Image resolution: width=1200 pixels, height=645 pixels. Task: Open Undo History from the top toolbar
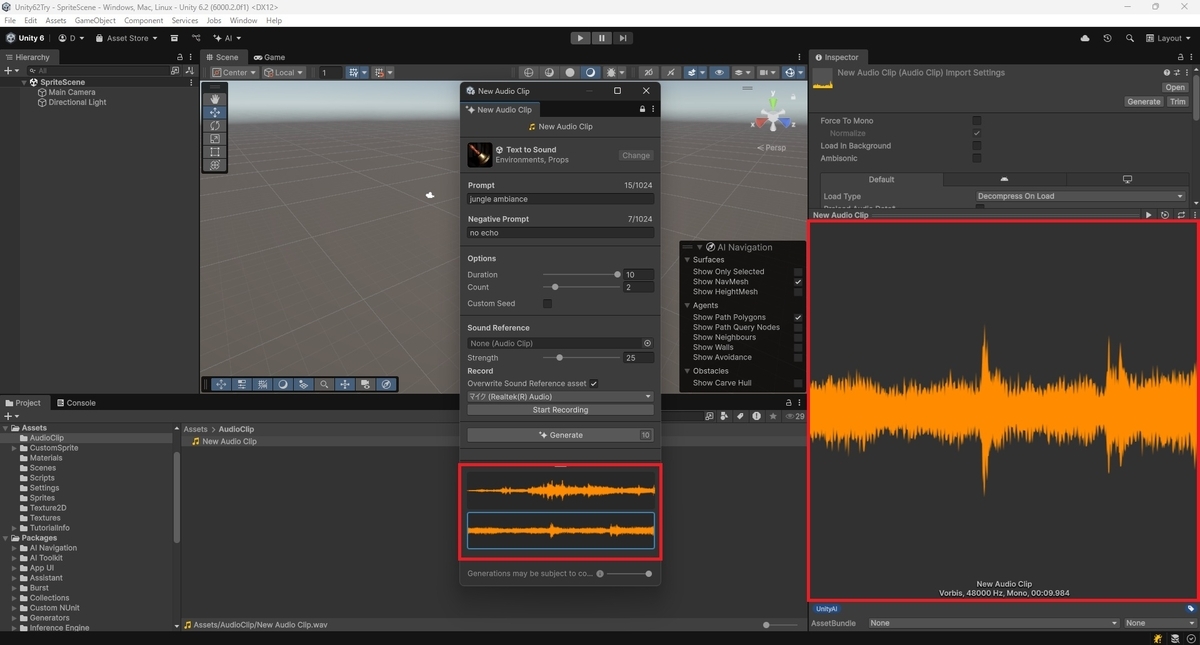pos(1107,38)
